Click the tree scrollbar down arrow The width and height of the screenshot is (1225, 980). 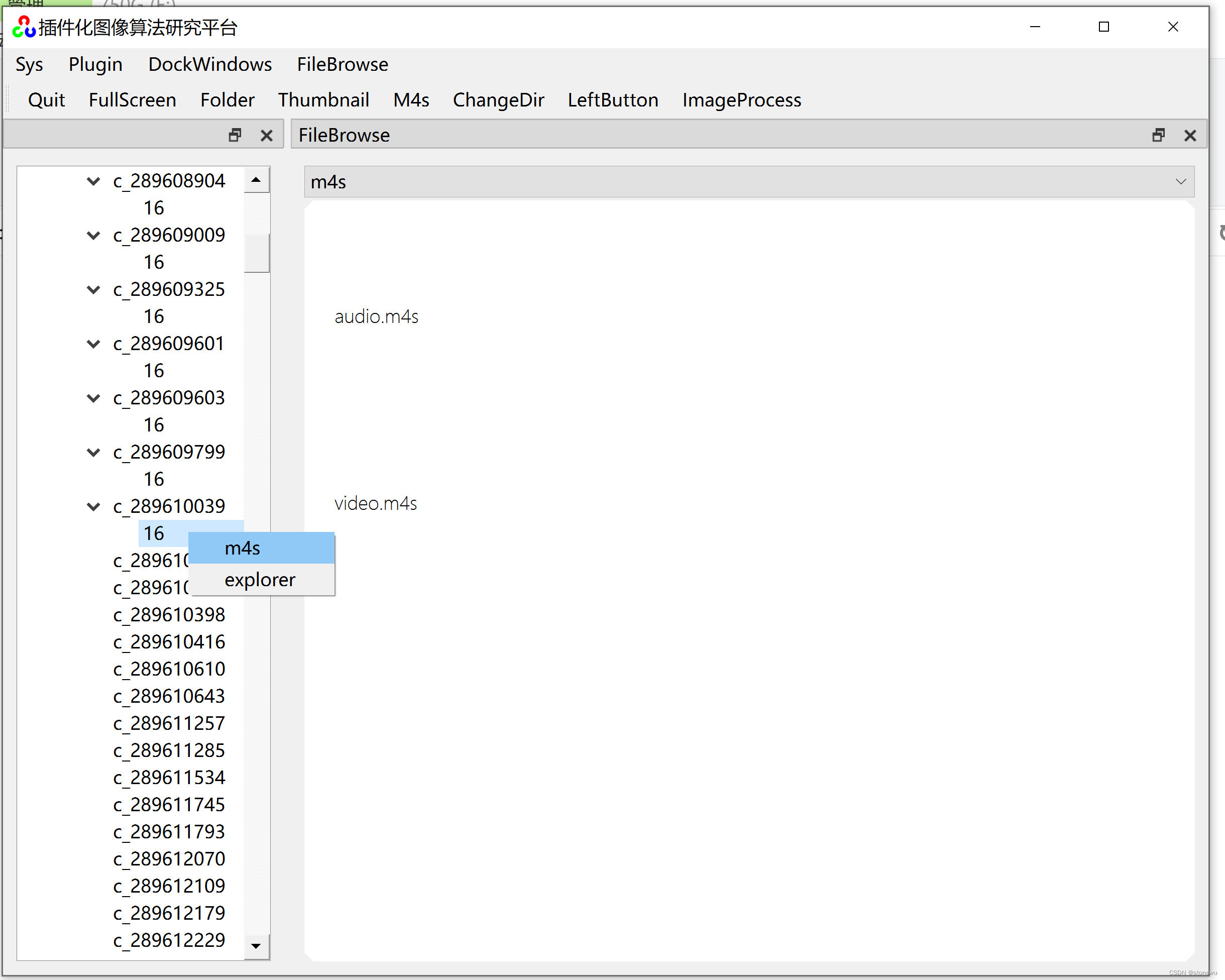(x=256, y=946)
